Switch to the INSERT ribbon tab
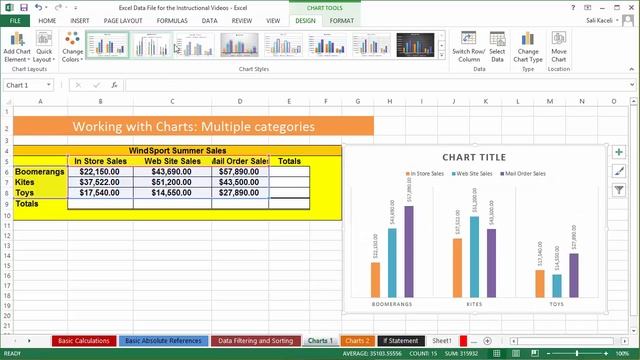Viewport: 640px width, 360px height. tap(80, 21)
